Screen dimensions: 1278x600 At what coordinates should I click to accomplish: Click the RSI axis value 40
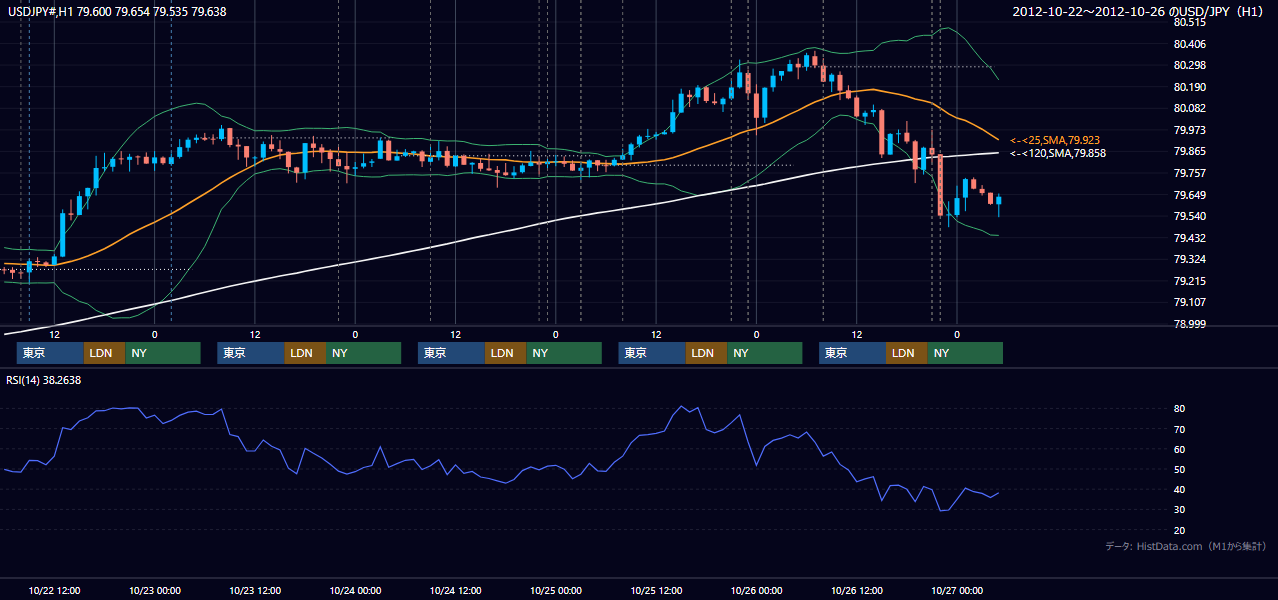click(1180, 489)
